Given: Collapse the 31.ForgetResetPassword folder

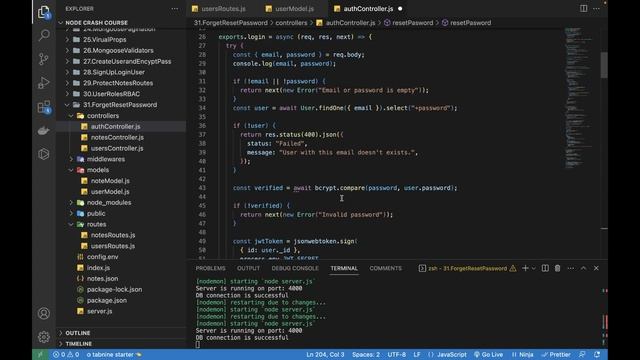Looking at the screenshot, I should pyautogui.click(x=121, y=105).
